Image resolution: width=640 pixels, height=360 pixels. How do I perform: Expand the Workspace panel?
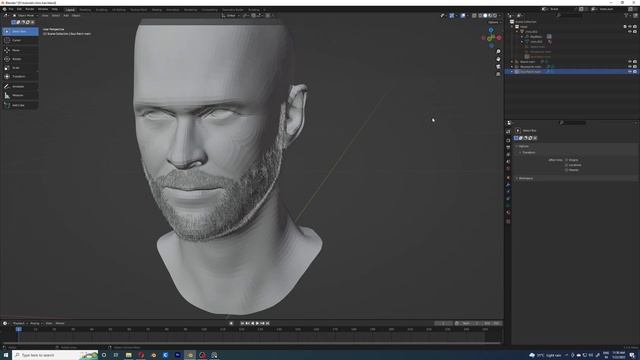tap(525, 178)
